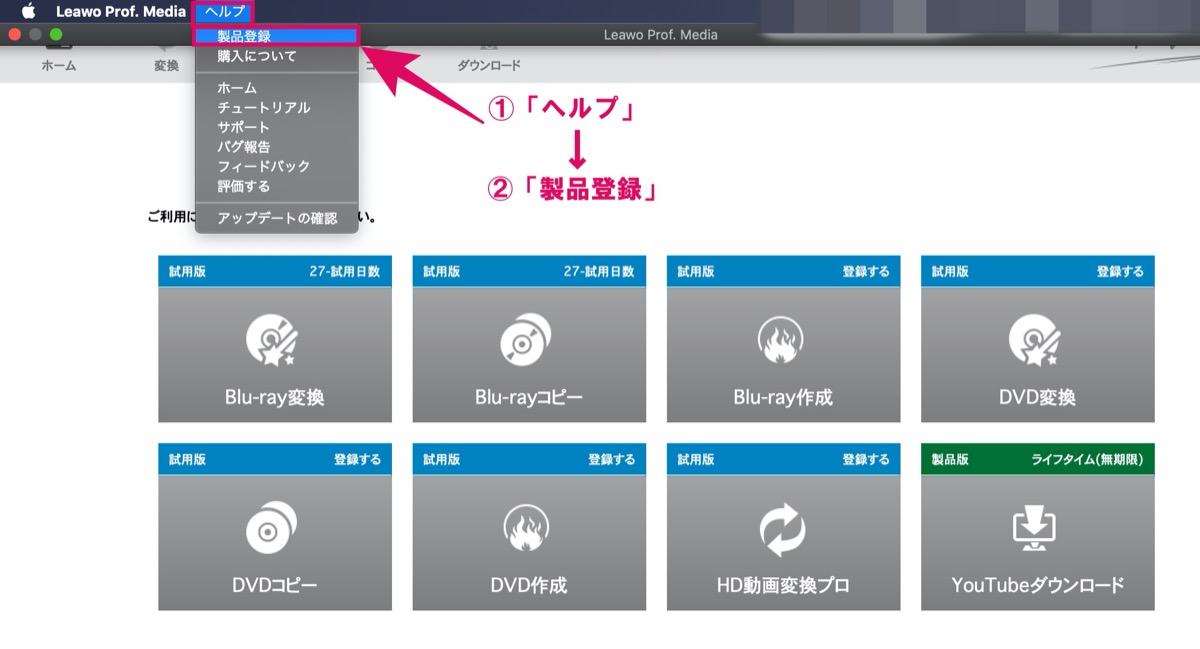Open the DVD変換 module icon
1200x649 pixels.
(x=1037, y=340)
